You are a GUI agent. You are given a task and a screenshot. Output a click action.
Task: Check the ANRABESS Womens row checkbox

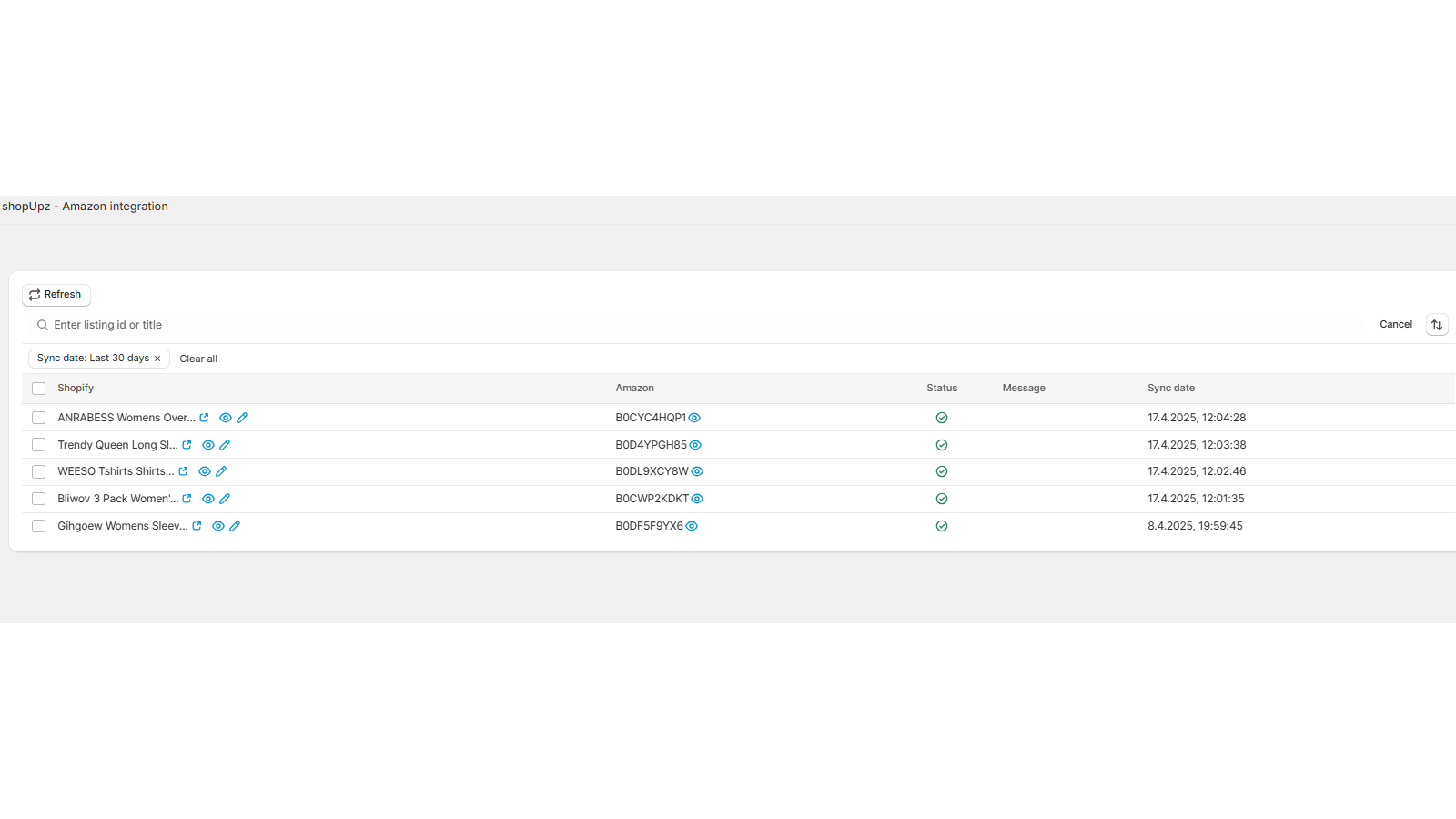[x=38, y=417]
